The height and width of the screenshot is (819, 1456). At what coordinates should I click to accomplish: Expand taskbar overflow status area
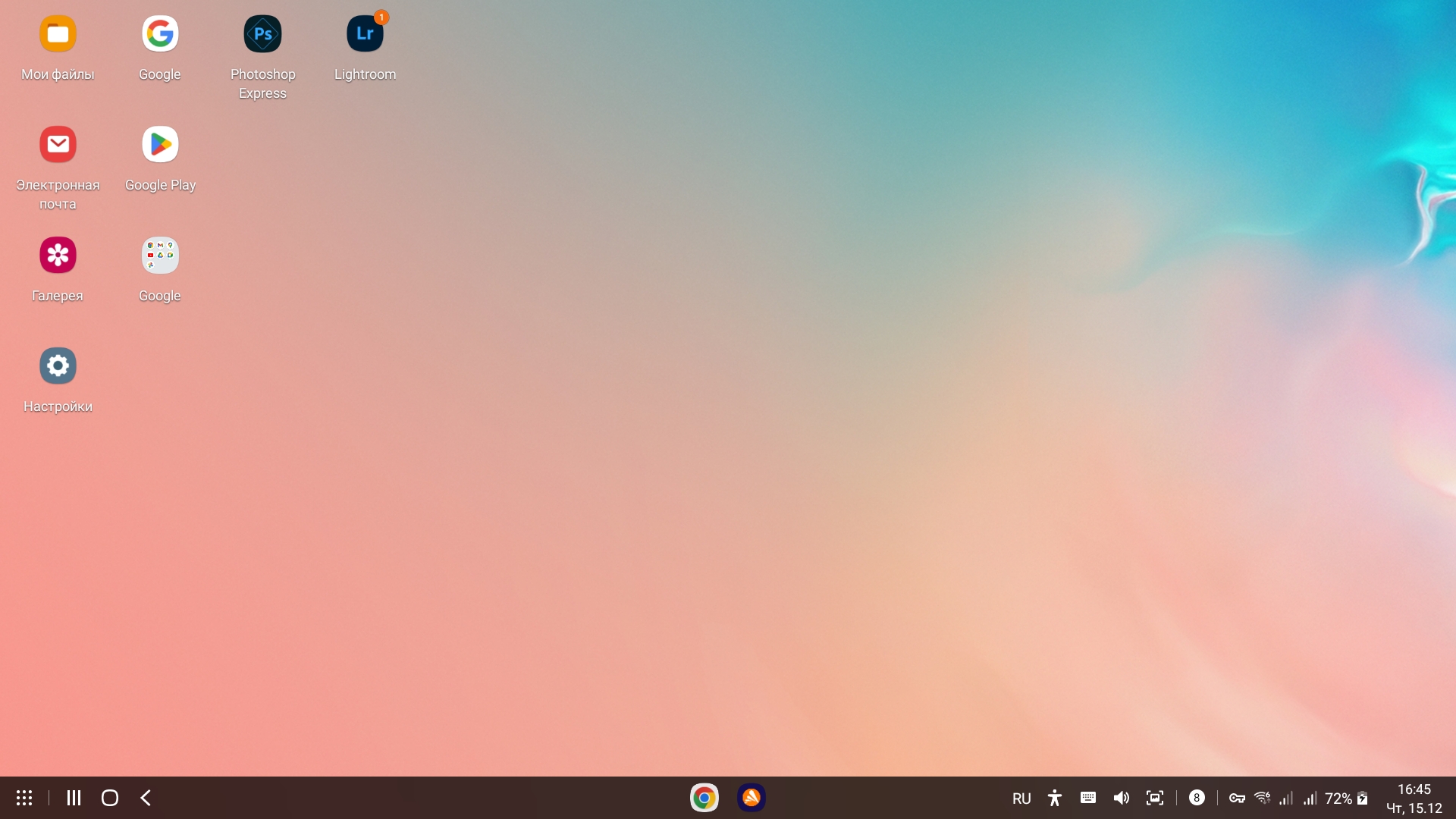pos(1195,797)
